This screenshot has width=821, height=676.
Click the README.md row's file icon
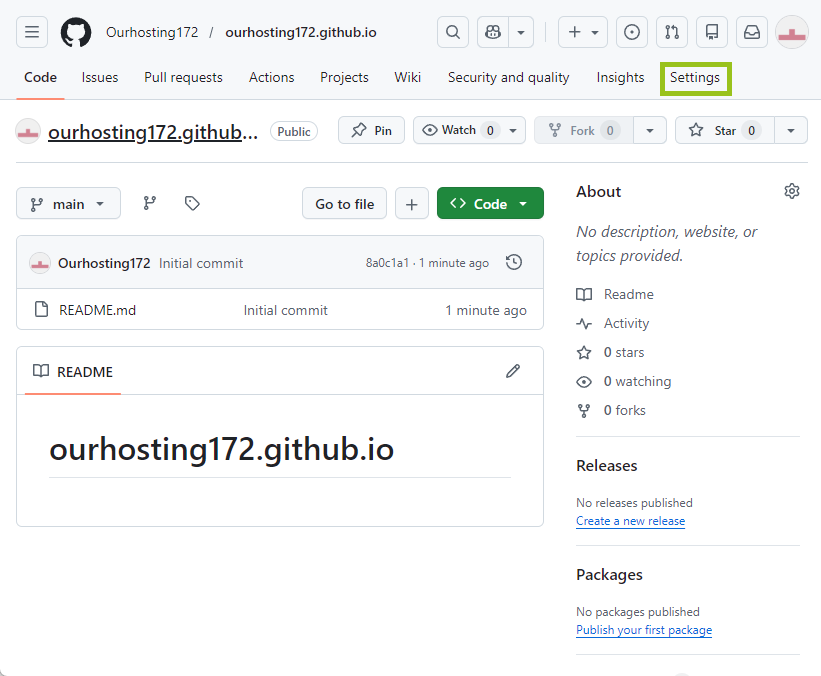41,309
